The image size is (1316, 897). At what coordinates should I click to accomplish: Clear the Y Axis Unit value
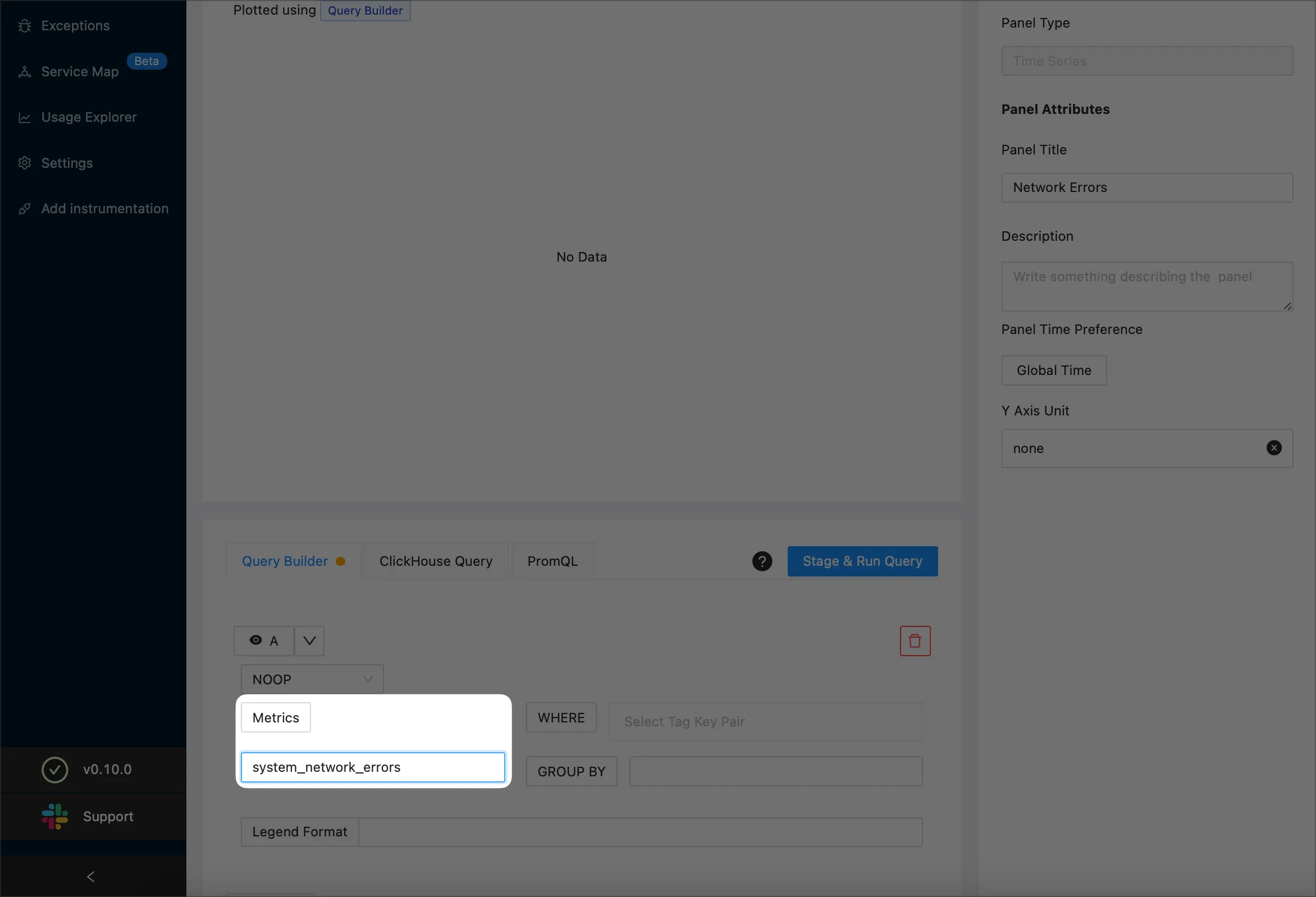click(1274, 448)
